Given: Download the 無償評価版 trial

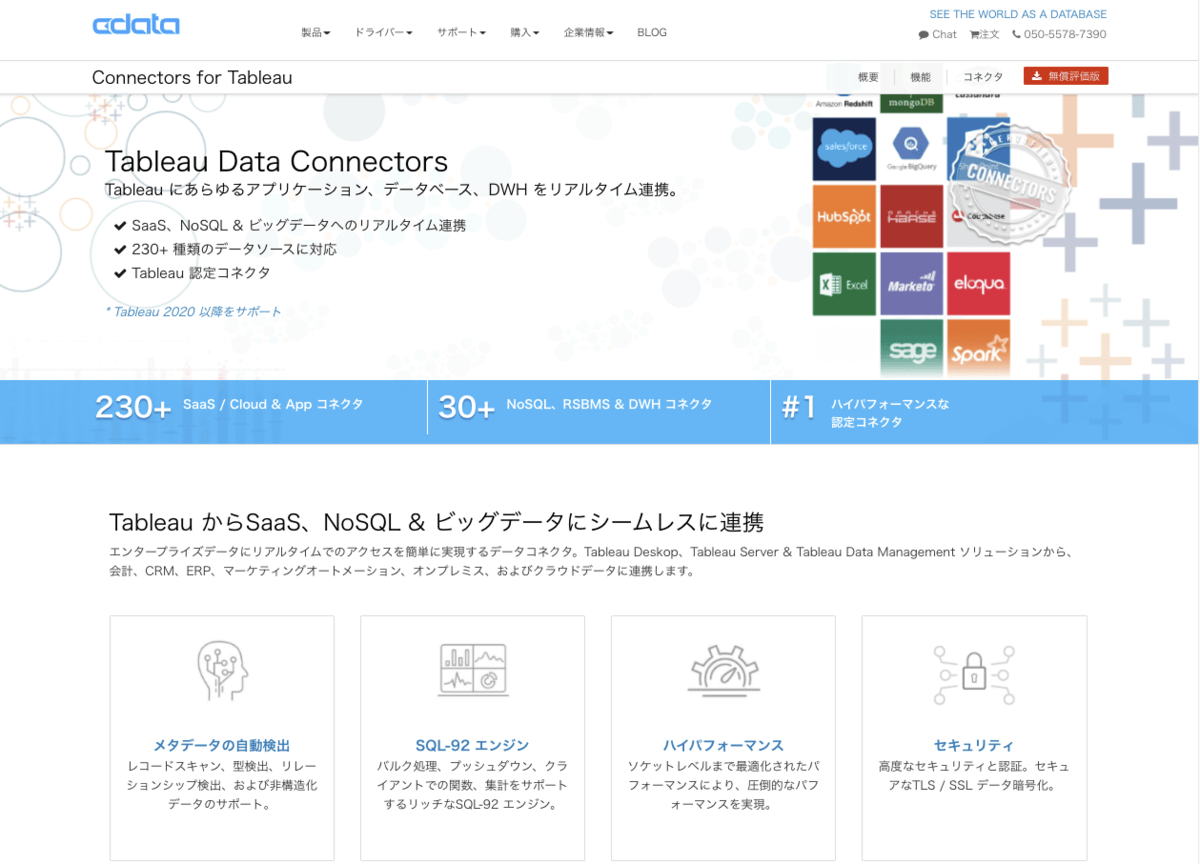Looking at the screenshot, I should [1066, 76].
